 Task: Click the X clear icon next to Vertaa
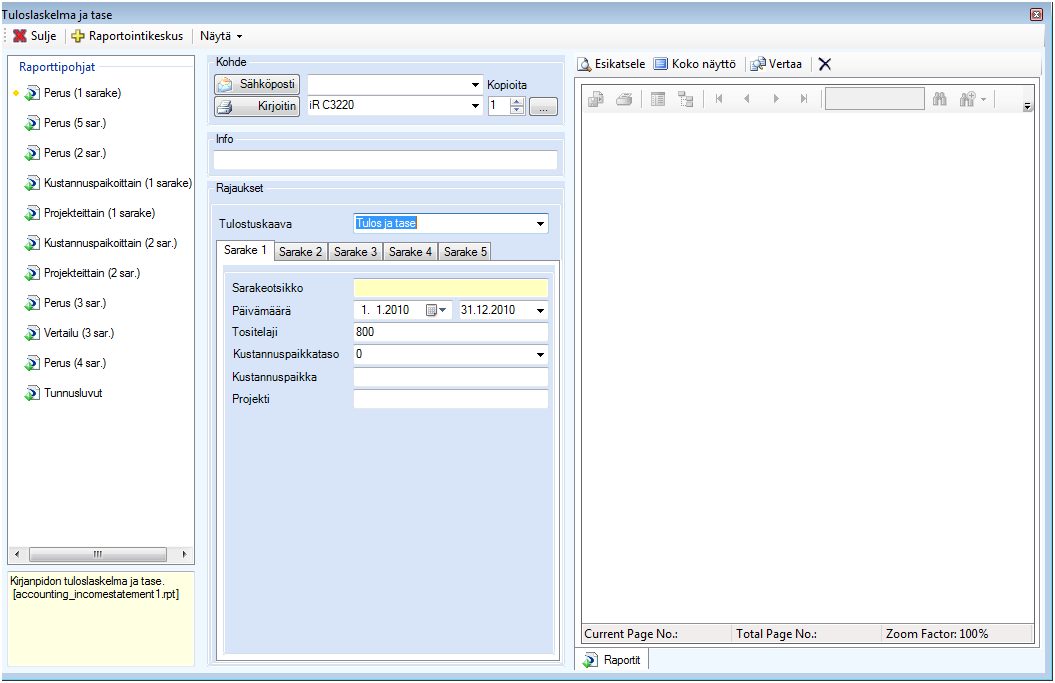pyautogui.click(x=825, y=64)
